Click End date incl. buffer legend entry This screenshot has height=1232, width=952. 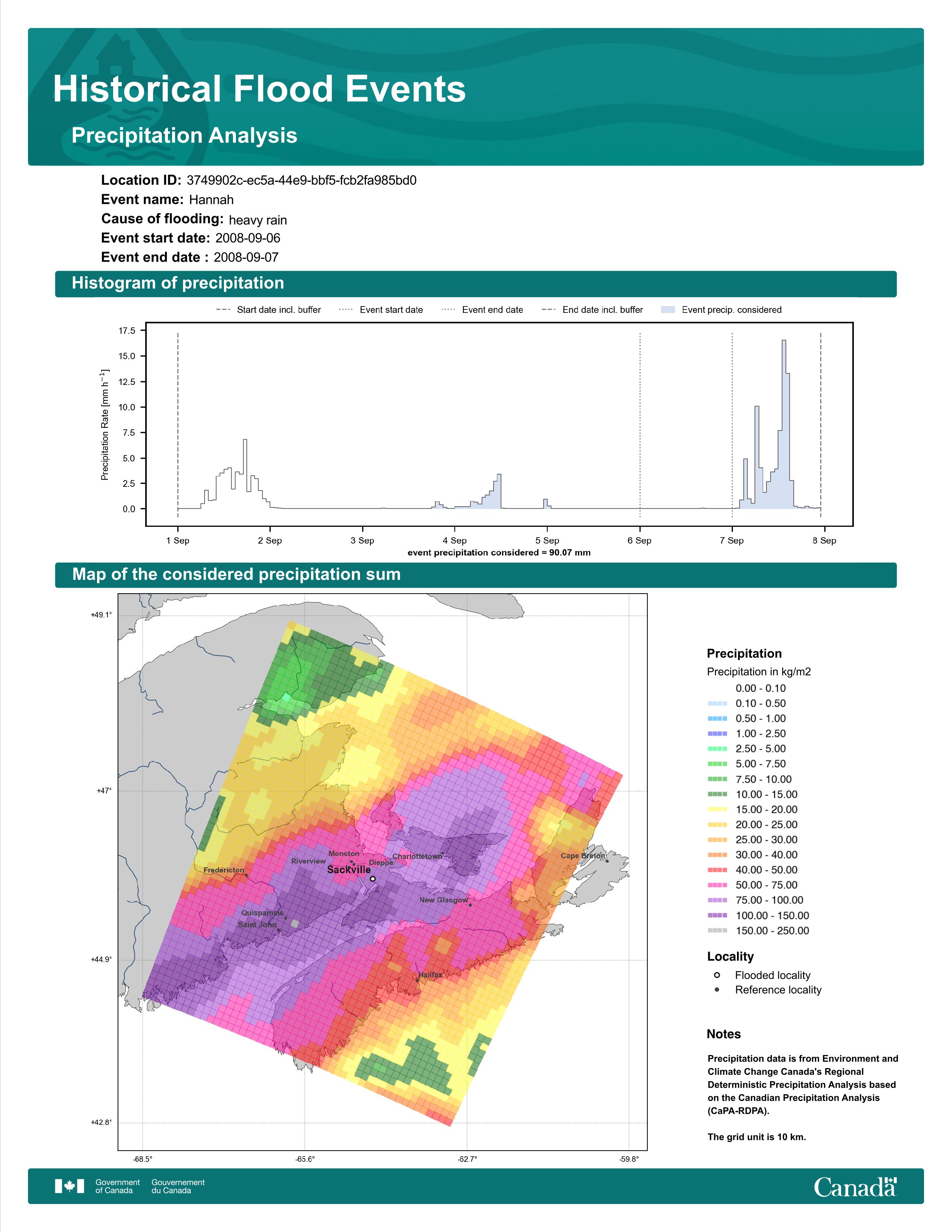click(x=592, y=310)
